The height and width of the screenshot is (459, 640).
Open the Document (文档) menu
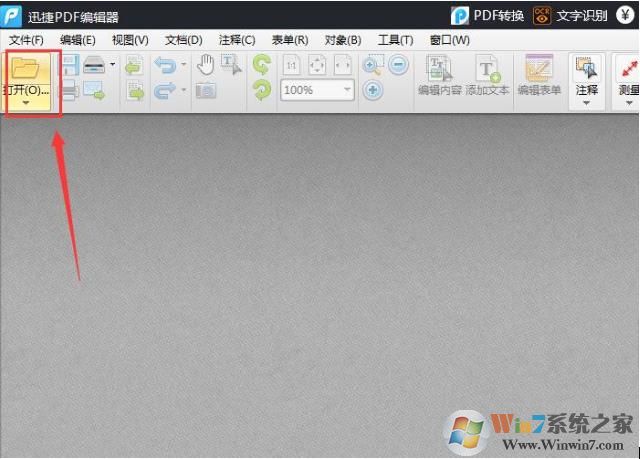(183, 40)
